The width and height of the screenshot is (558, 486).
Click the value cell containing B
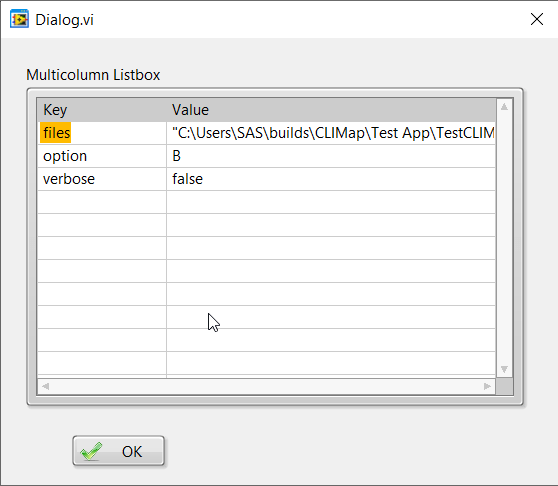click(x=331, y=156)
